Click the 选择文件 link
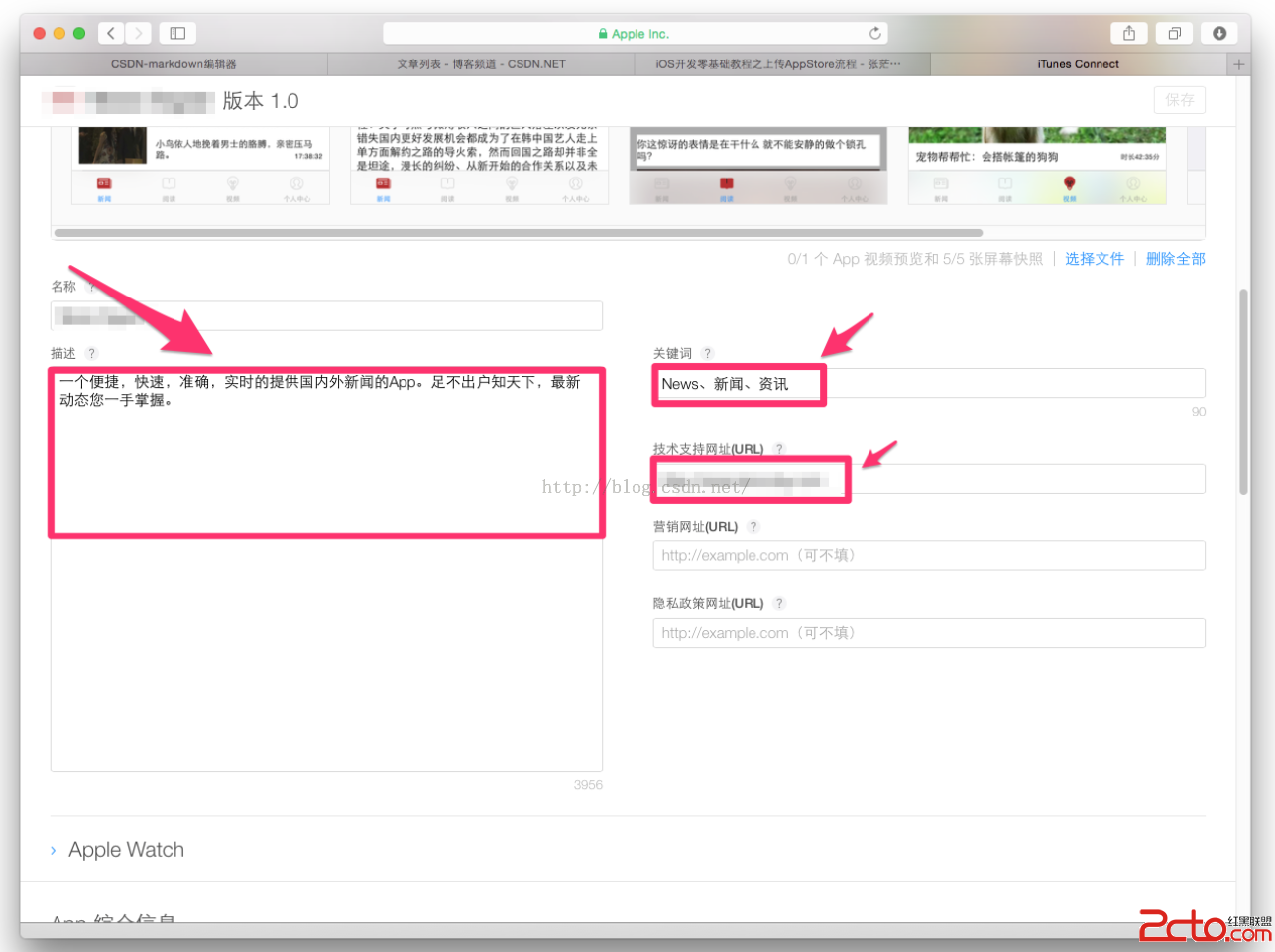The width and height of the screenshot is (1275, 952). click(1095, 259)
